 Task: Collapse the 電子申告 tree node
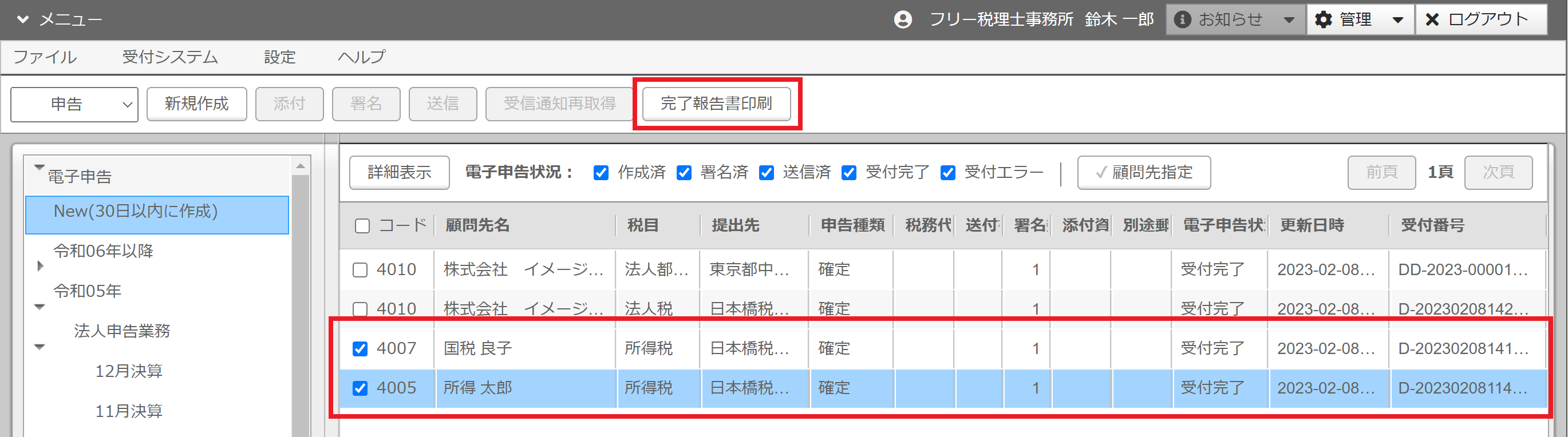pyautogui.click(x=40, y=167)
